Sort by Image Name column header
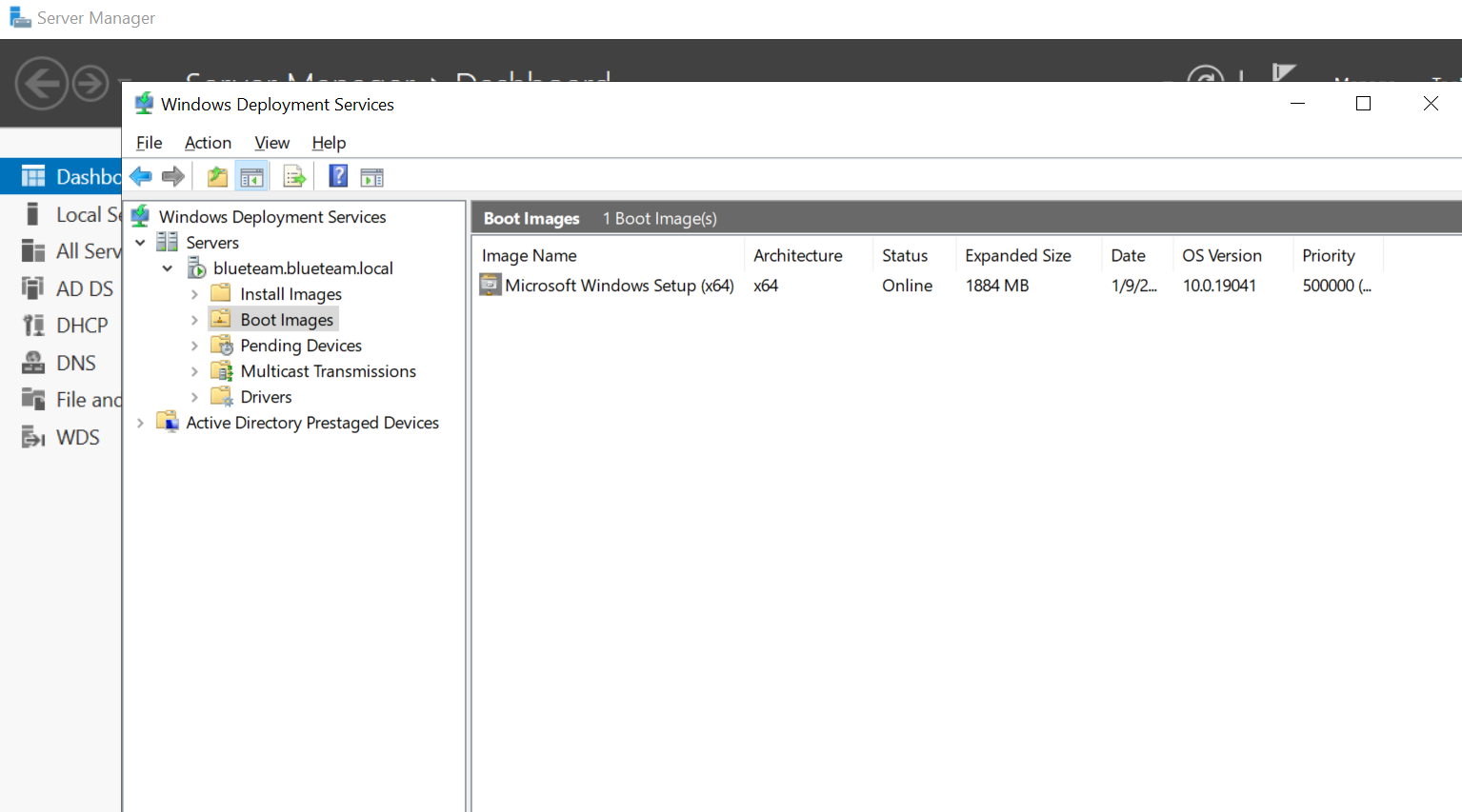The height and width of the screenshot is (812, 1462). tap(609, 255)
